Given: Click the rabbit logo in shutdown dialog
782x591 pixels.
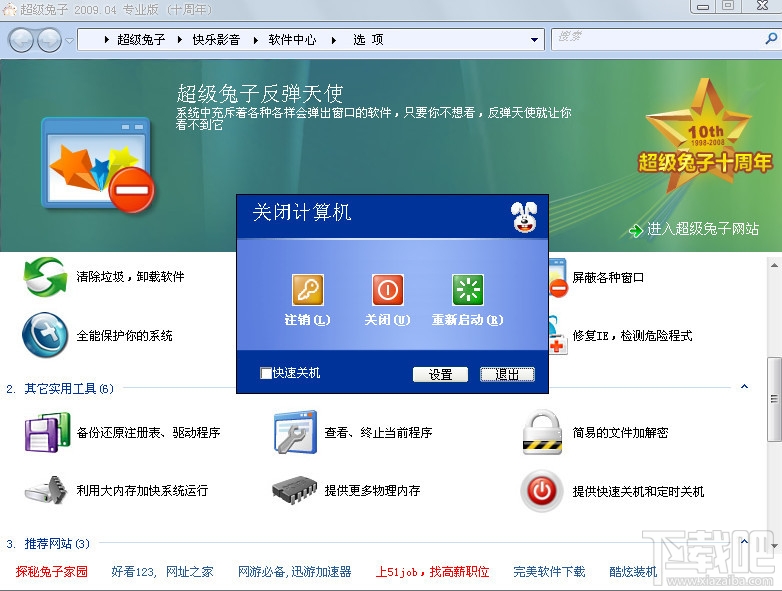Looking at the screenshot, I should coord(524,216).
